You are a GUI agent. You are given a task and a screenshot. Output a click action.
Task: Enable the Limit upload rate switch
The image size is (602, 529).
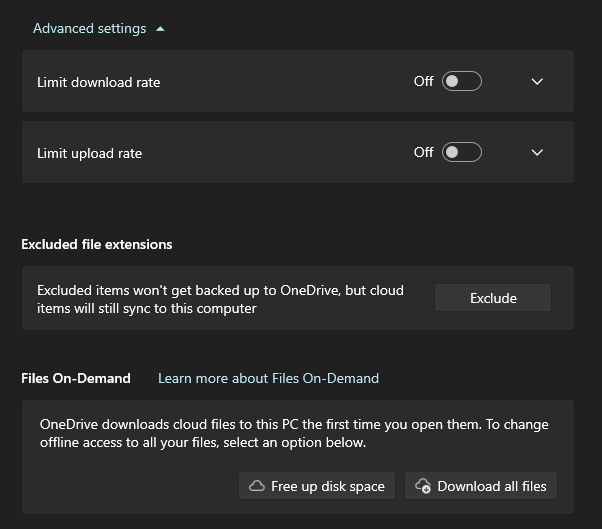pyautogui.click(x=462, y=152)
